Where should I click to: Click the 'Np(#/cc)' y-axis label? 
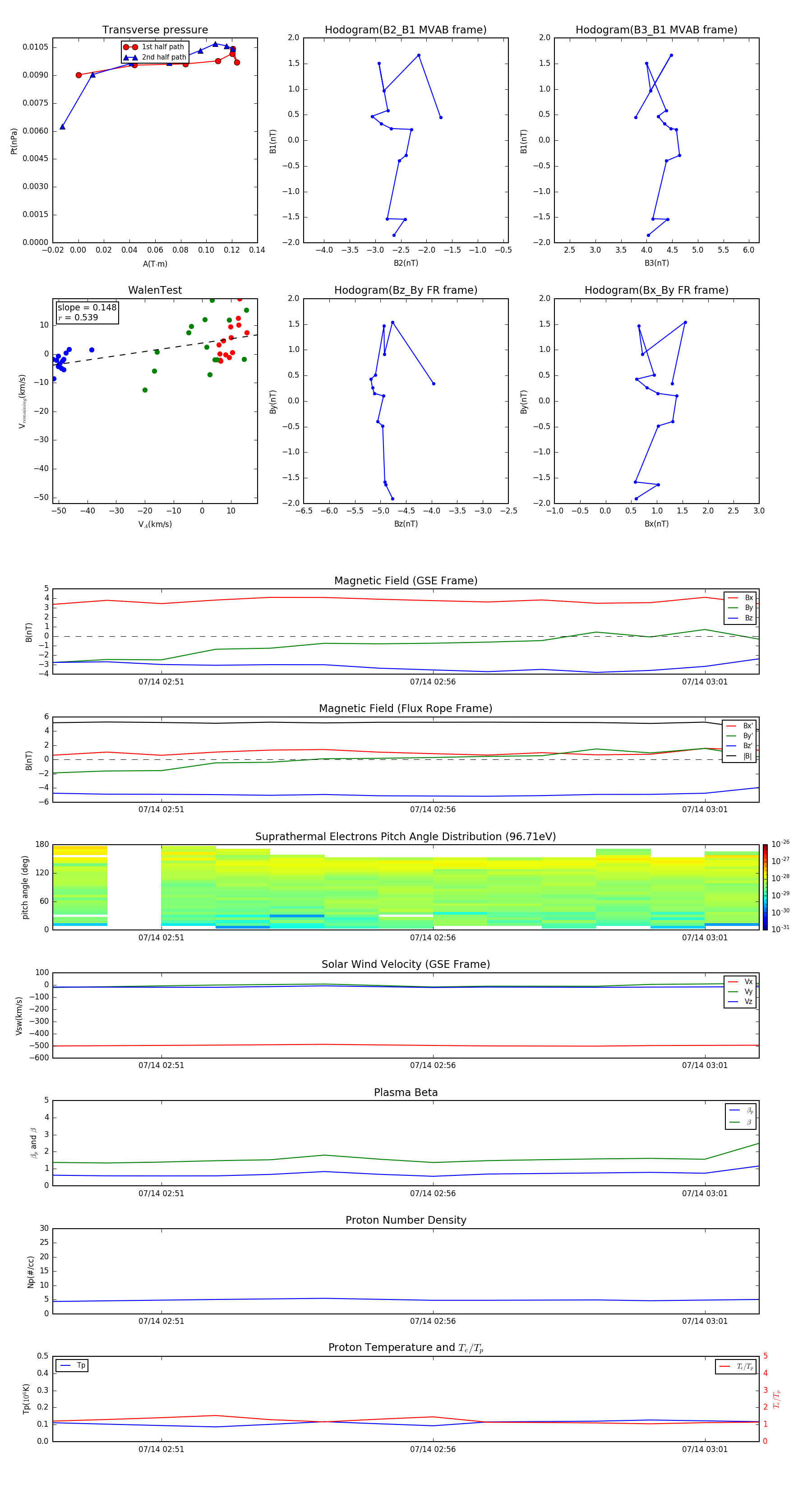31,1272
